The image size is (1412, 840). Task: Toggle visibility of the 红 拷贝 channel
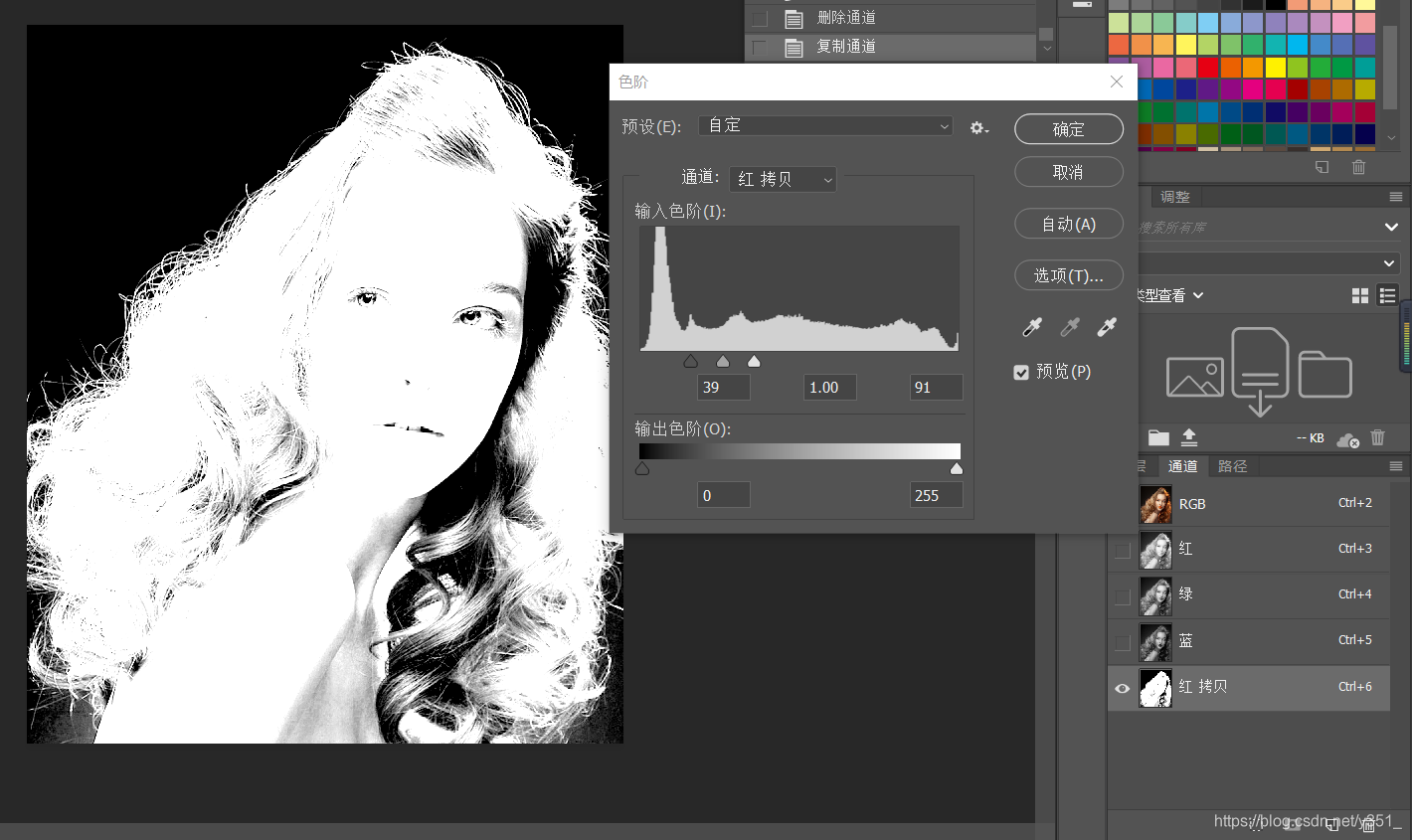(1123, 688)
